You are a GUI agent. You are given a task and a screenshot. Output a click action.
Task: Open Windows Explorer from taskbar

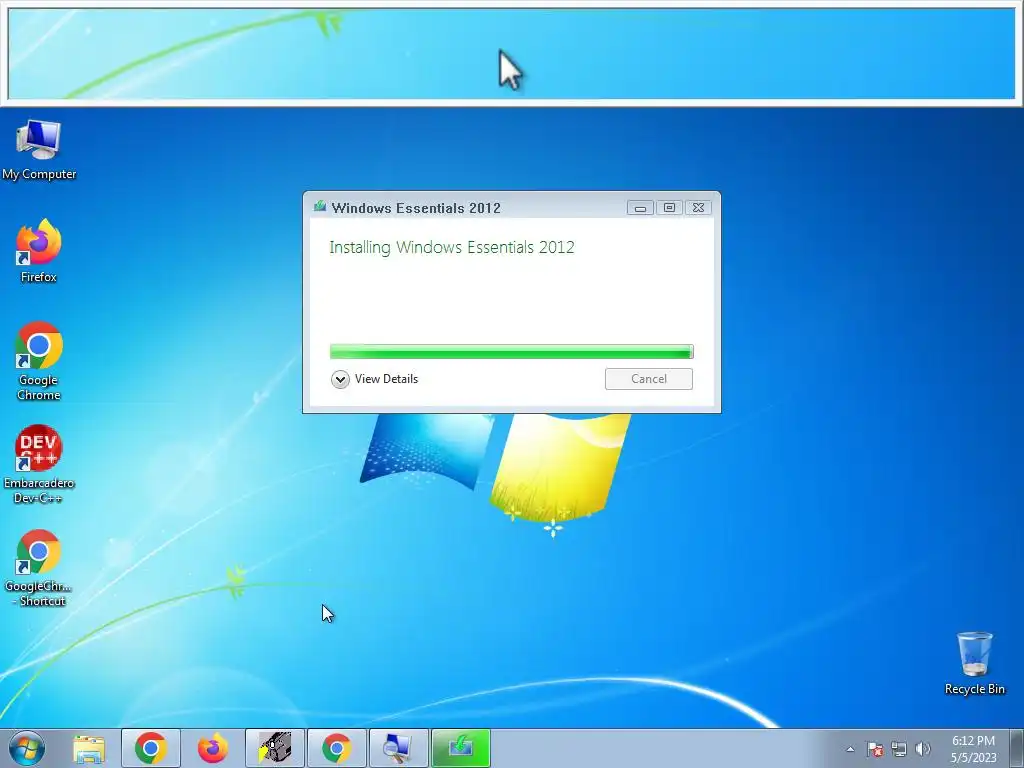point(89,748)
